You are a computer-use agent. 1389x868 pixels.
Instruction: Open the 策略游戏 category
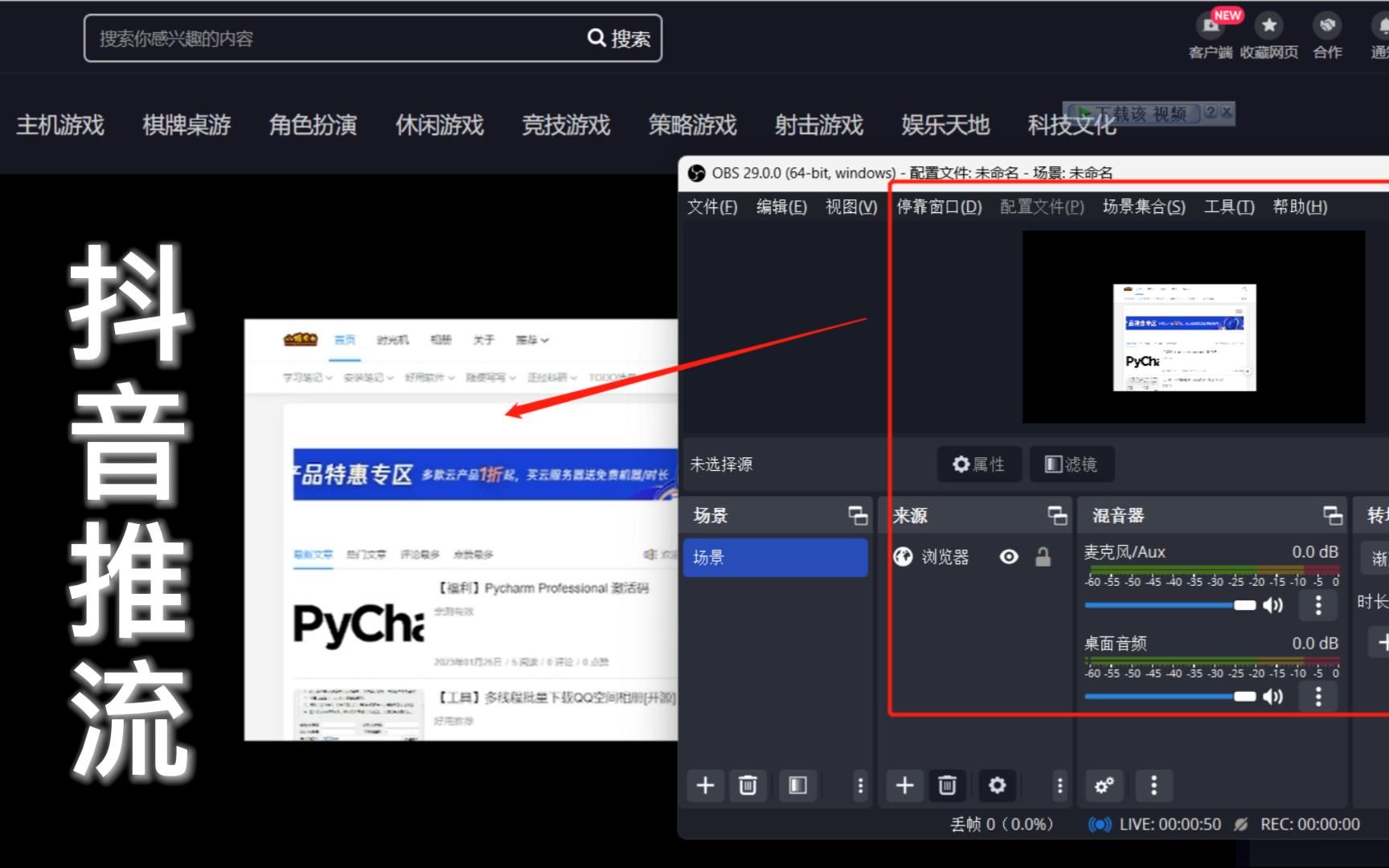(x=693, y=125)
